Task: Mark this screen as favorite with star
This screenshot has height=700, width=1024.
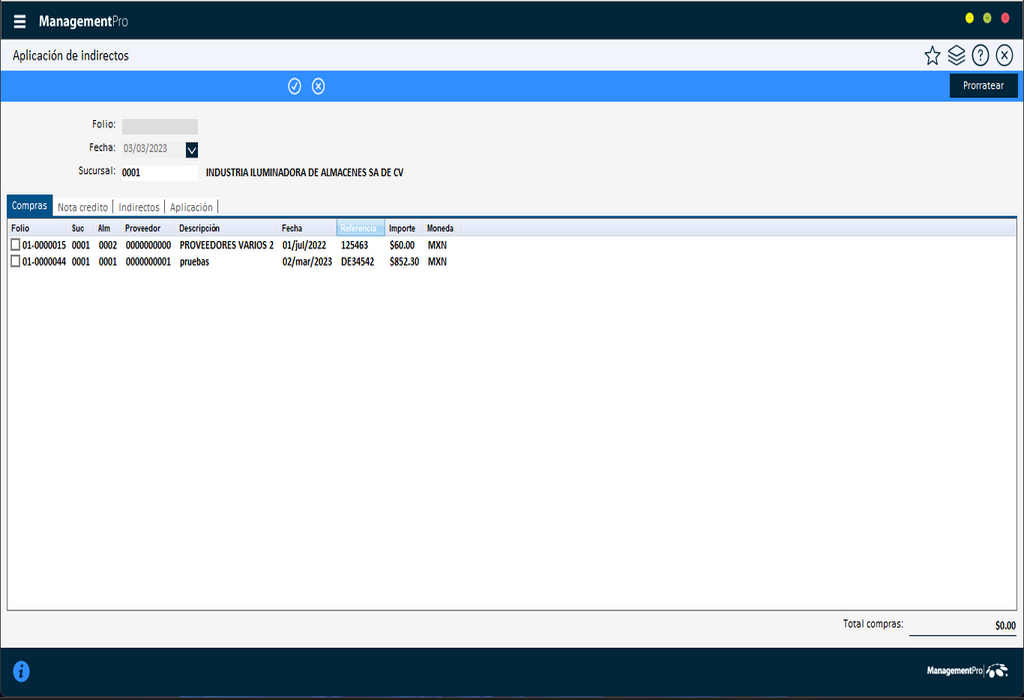Action: click(932, 56)
